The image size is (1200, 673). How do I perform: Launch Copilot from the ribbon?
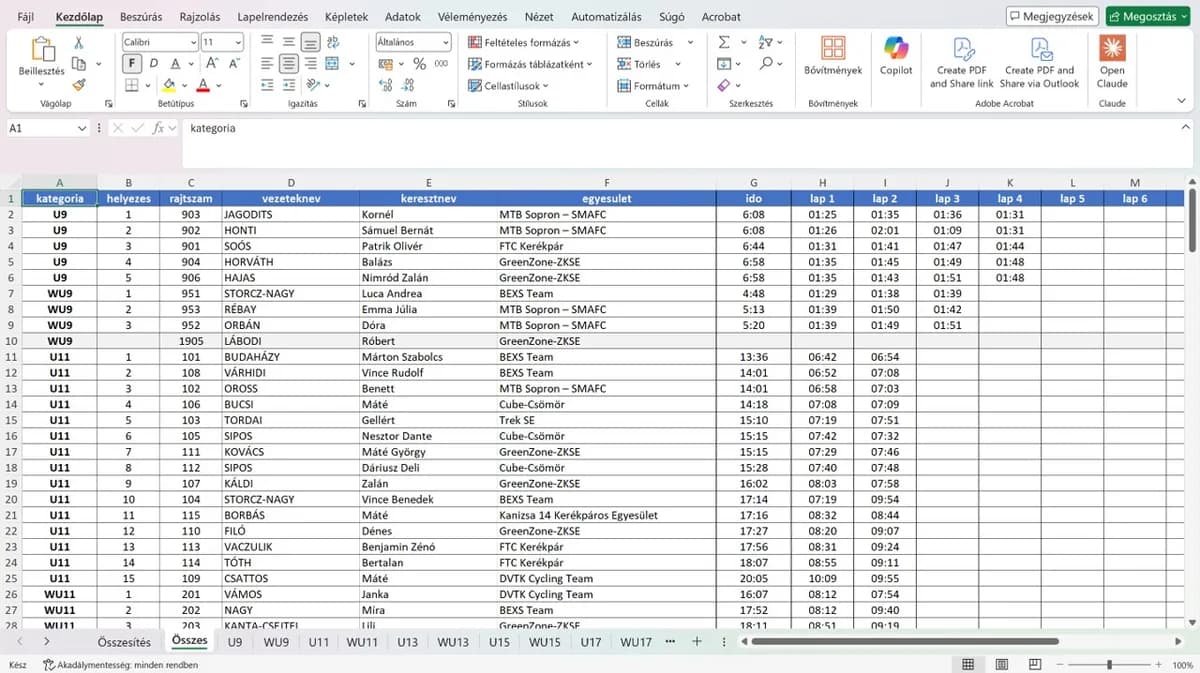(896, 57)
